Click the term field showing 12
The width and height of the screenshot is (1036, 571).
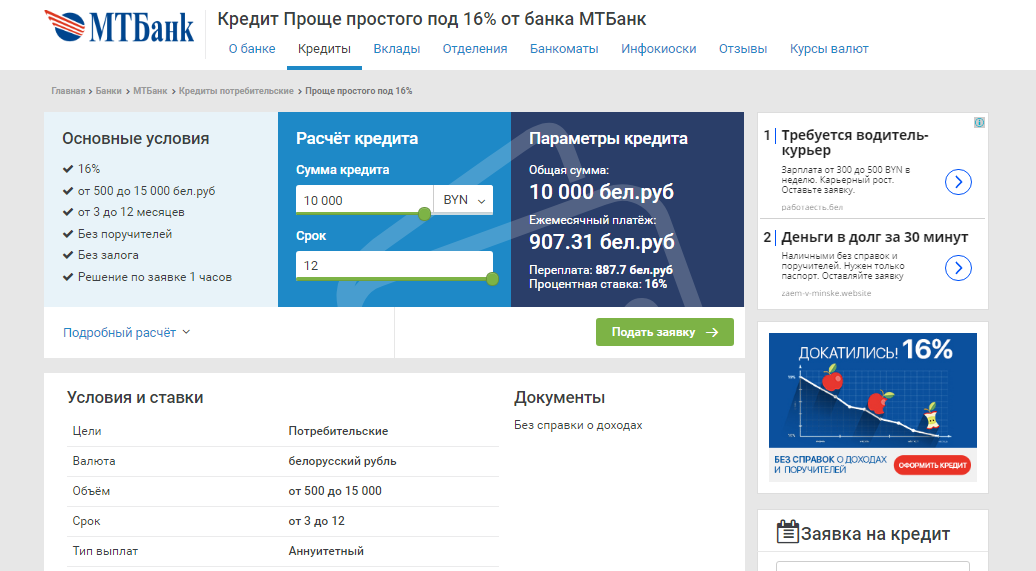pos(394,265)
